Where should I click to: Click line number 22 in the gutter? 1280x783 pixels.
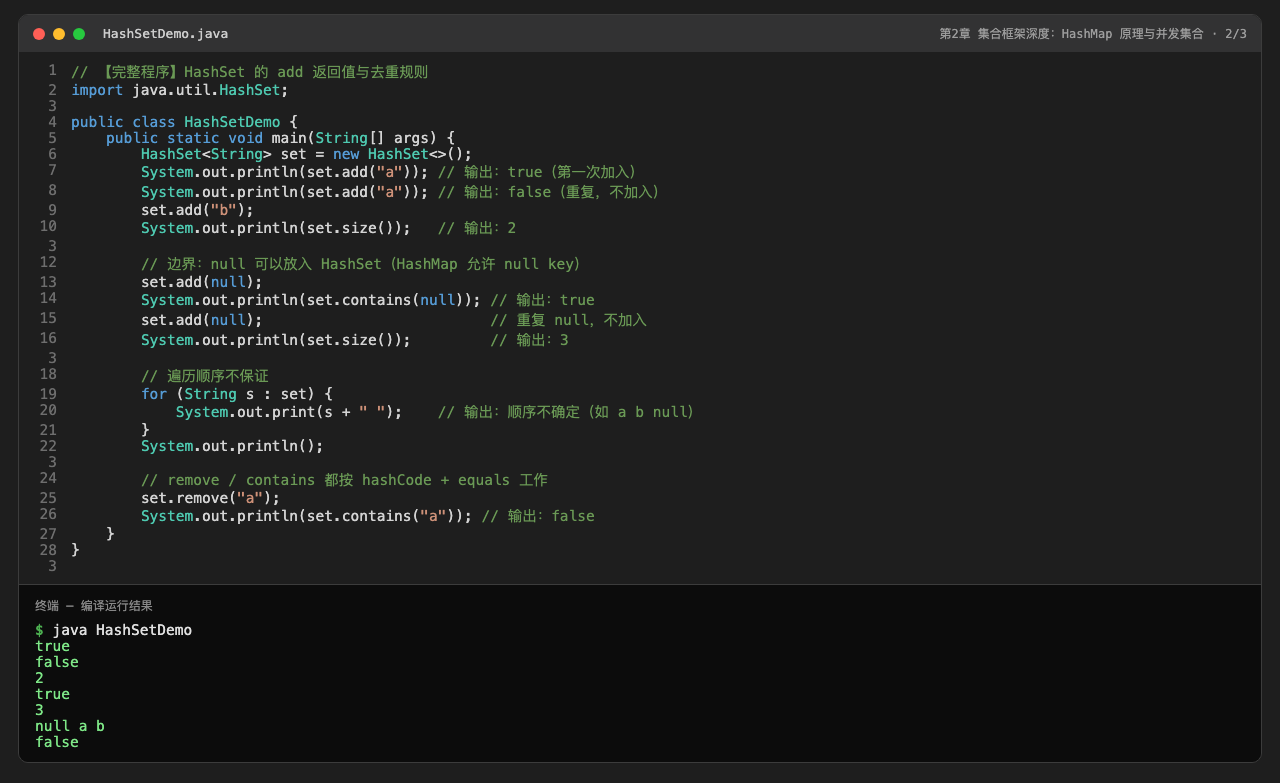(48, 446)
